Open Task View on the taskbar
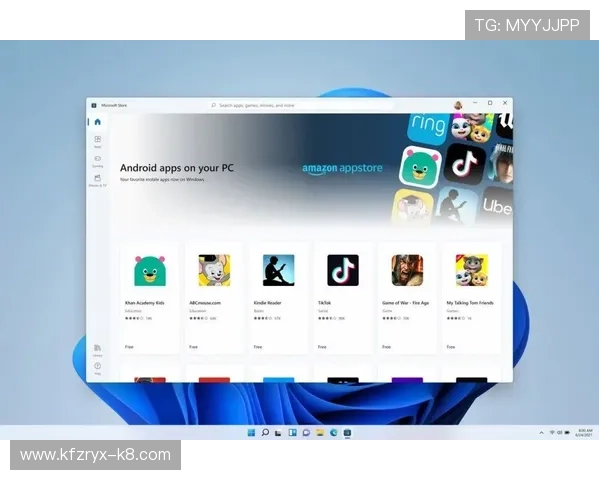This screenshot has width=600, height=480. [x=279, y=433]
